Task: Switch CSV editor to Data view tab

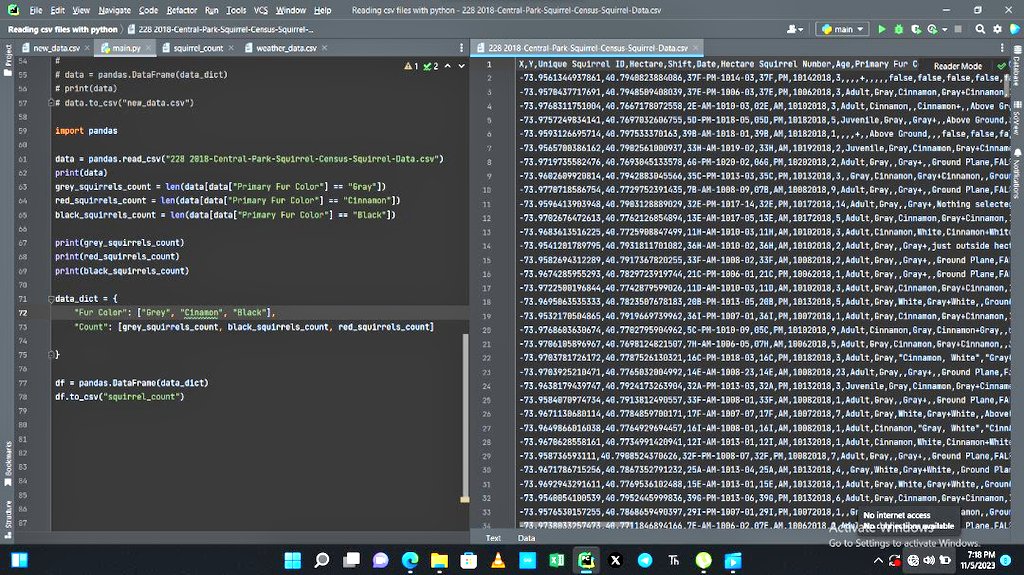Action: point(526,538)
